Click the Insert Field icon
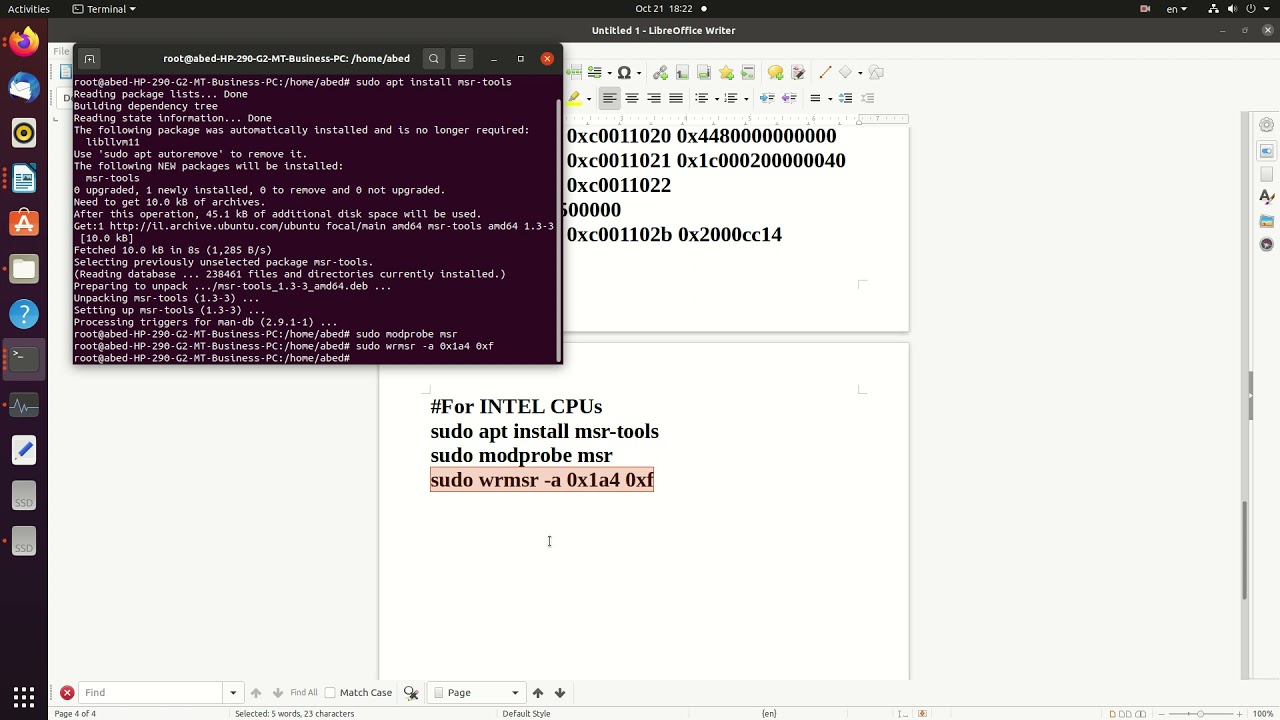 point(594,72)
